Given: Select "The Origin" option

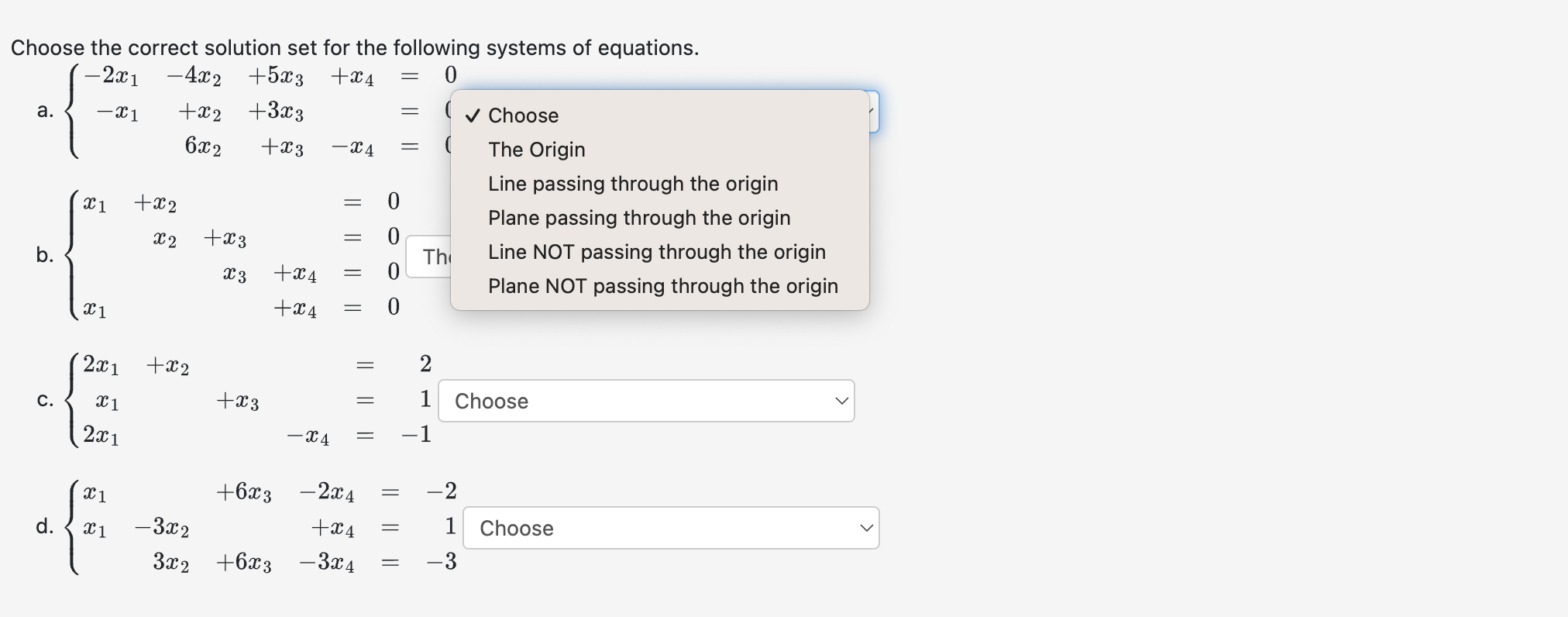Looking at the screenshot, I should click(x=536, y=150).
